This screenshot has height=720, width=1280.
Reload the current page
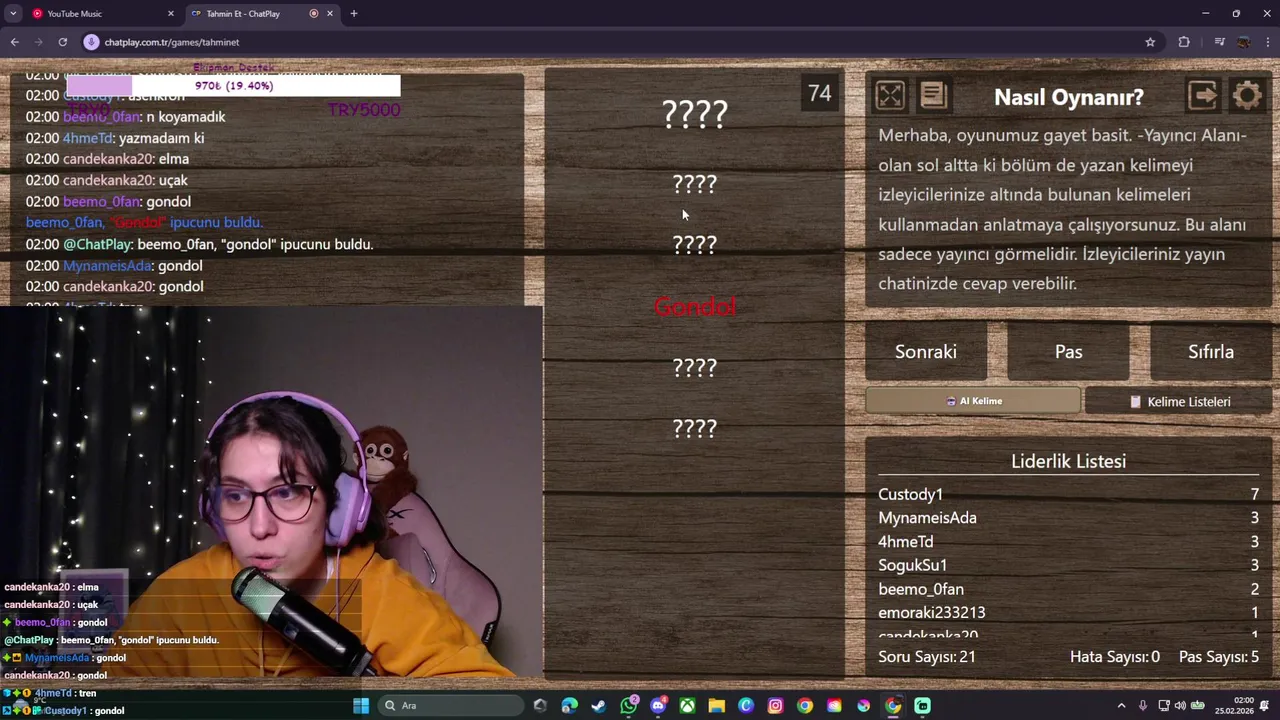[62, 42]
